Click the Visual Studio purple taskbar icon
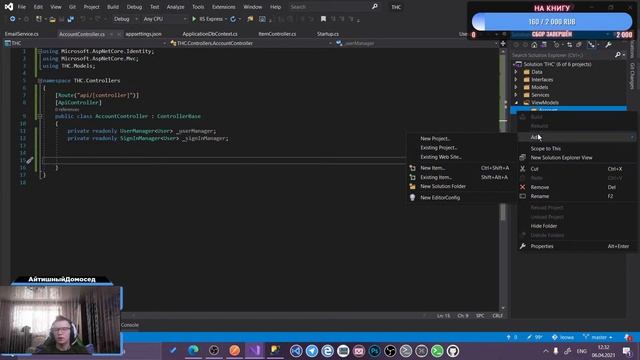The image size is (640, 360). point(255,351)
